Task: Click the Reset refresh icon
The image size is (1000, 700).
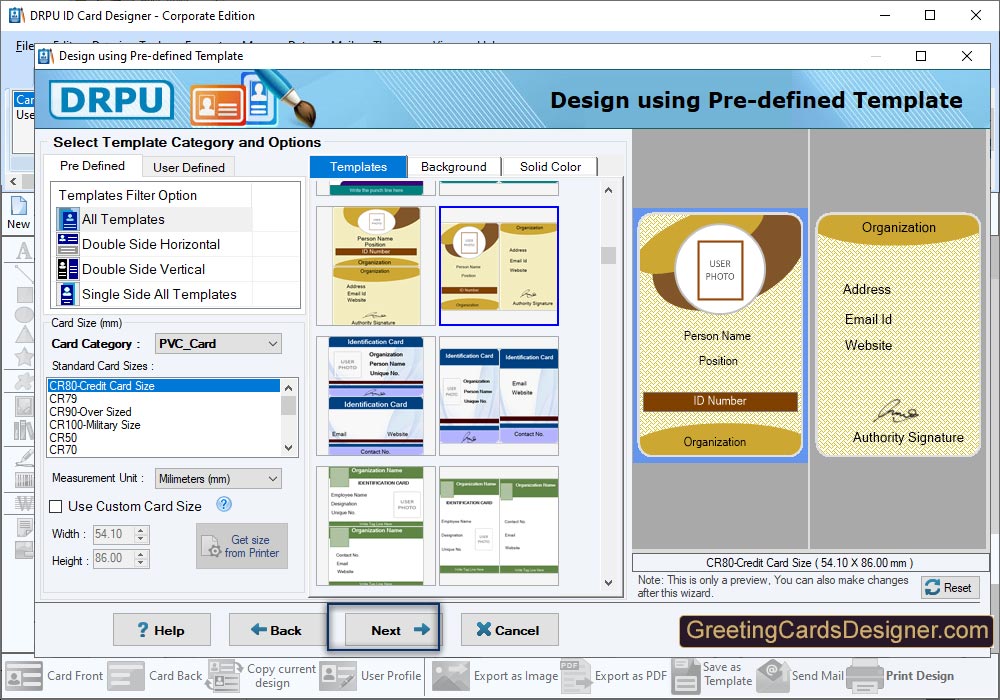Action: pos(932,587)
